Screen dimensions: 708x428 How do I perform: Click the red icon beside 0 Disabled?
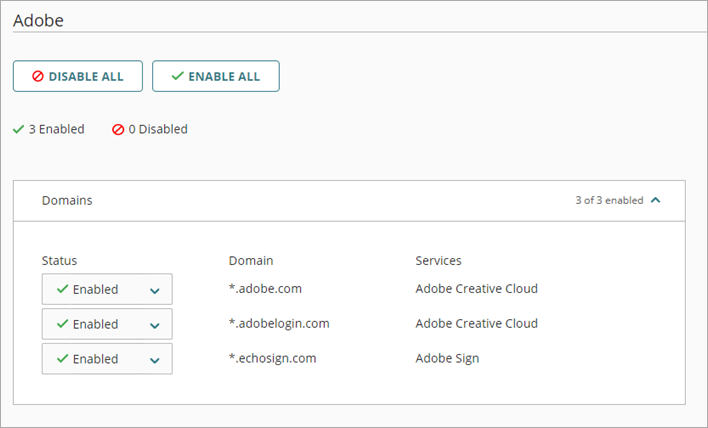[118, 130]
